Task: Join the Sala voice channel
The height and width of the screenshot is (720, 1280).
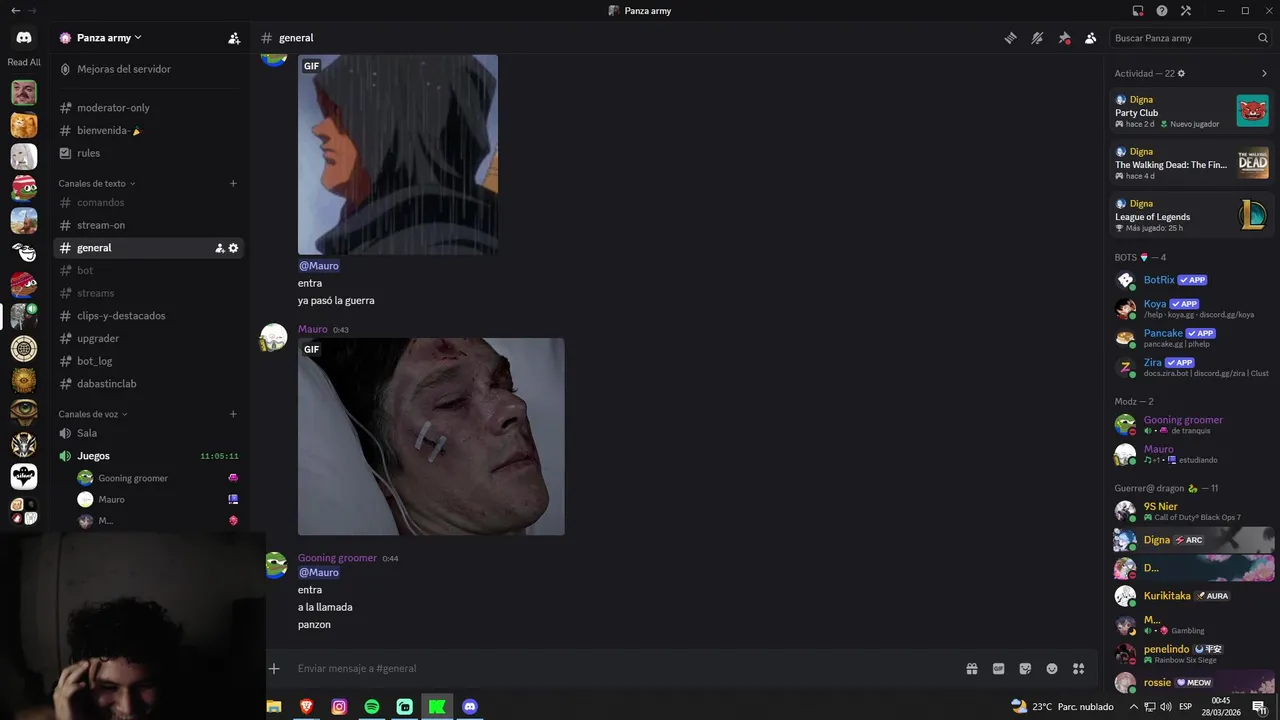Action: pos(150,433)
